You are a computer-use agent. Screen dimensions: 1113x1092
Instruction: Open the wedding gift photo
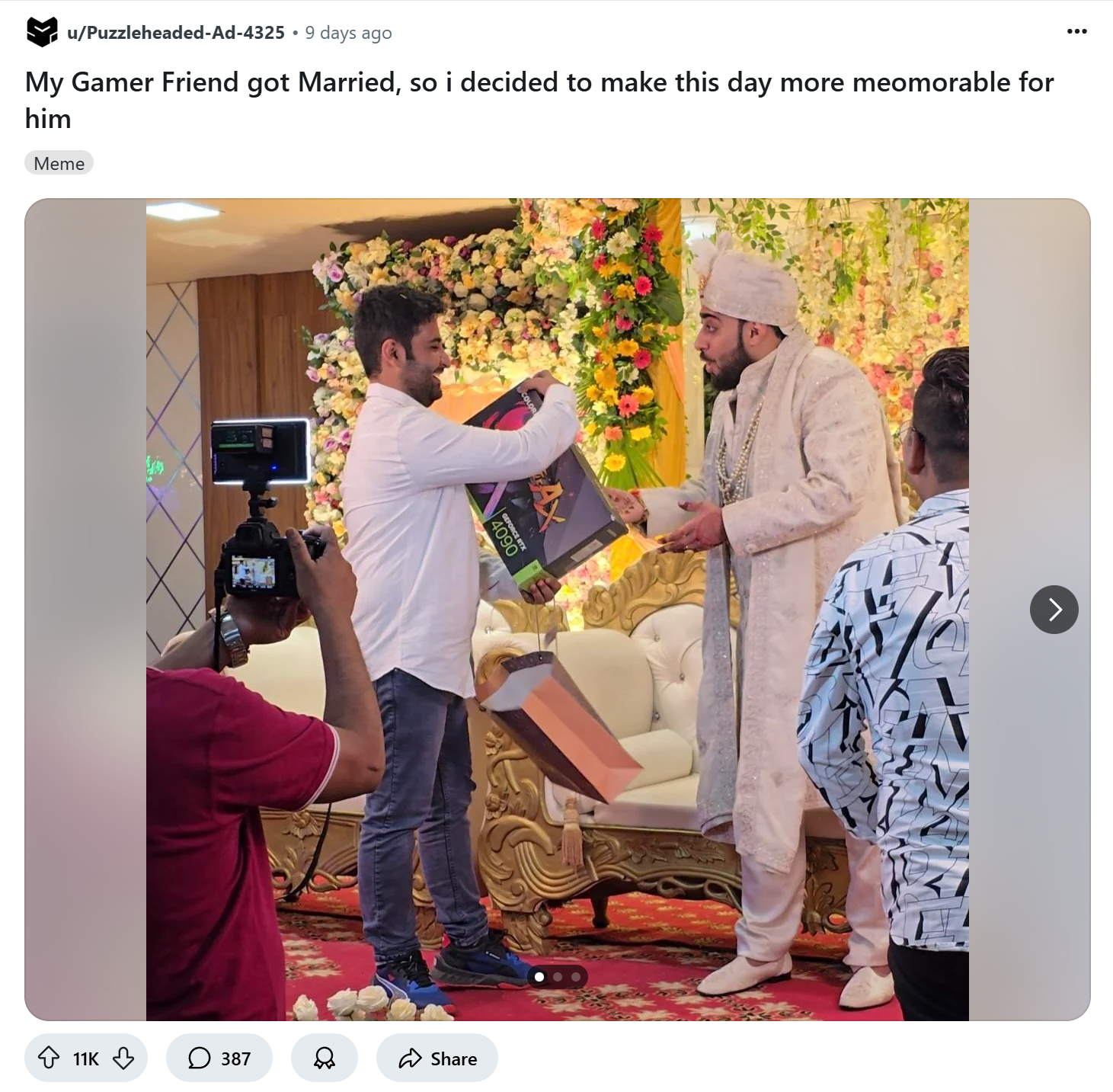coord(557,610)
